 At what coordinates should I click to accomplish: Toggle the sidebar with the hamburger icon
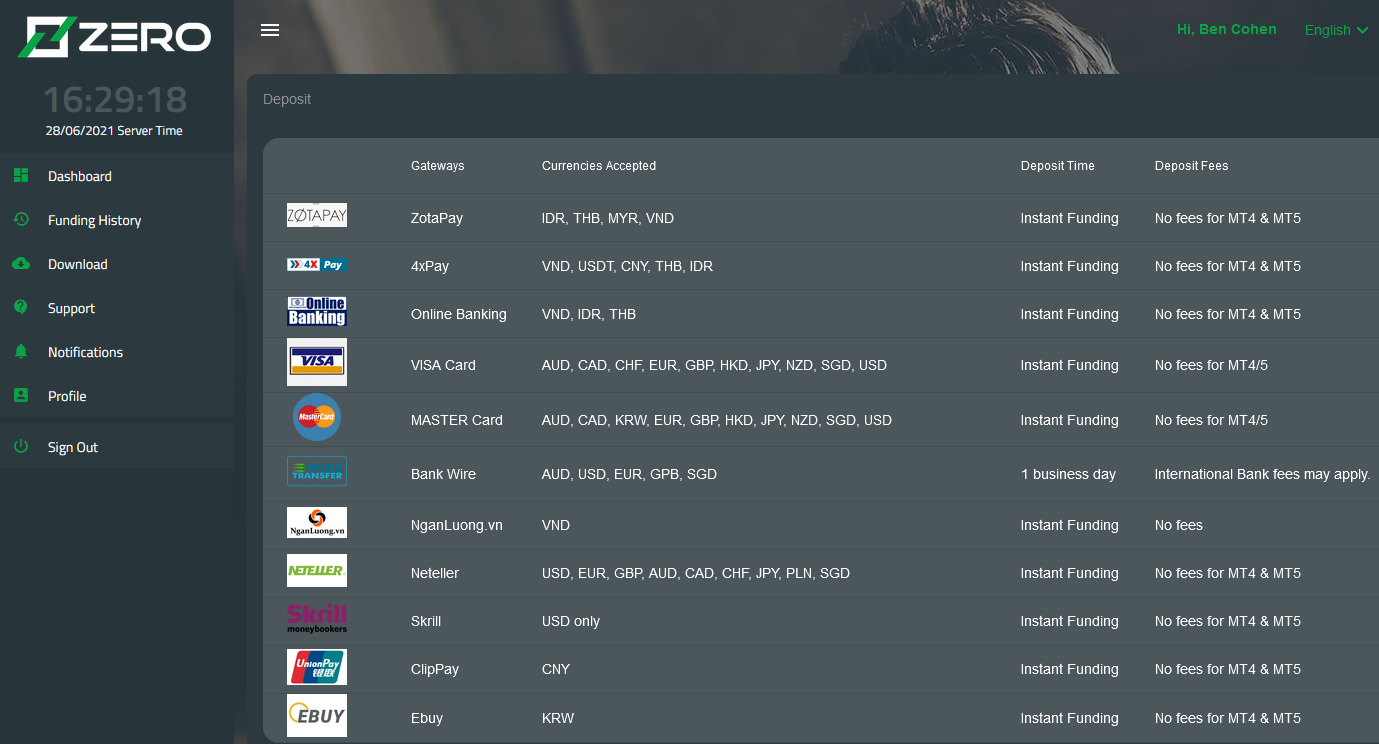click(269, 29)
